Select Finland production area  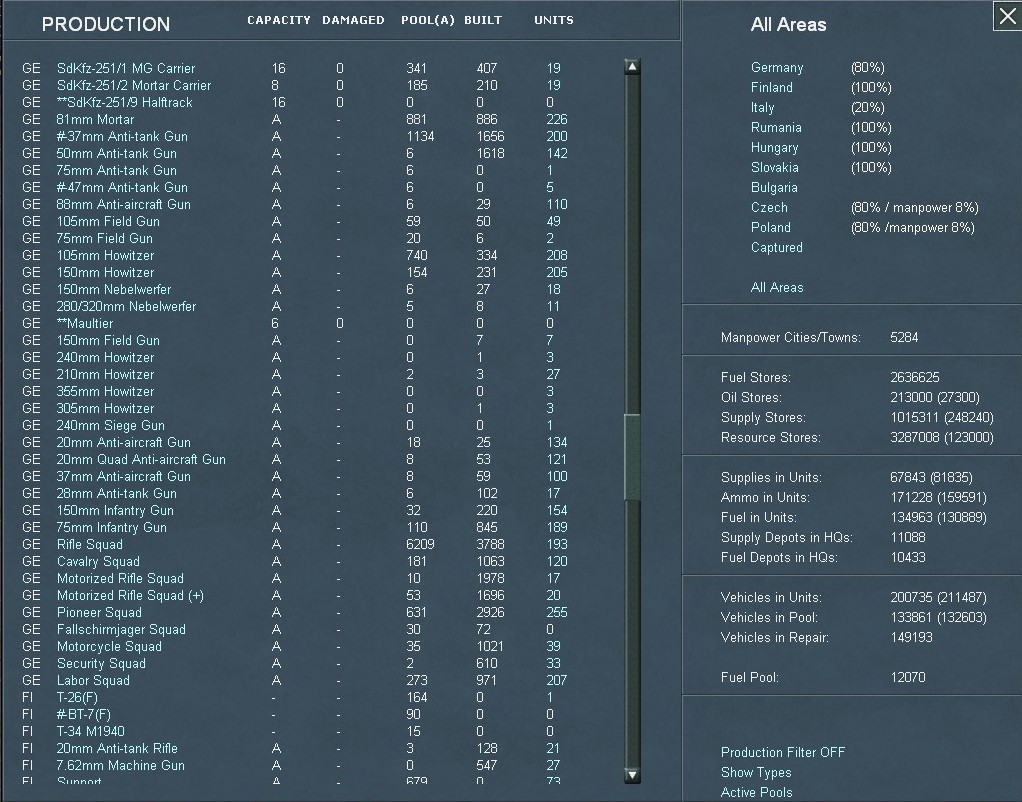click(771, 87)
